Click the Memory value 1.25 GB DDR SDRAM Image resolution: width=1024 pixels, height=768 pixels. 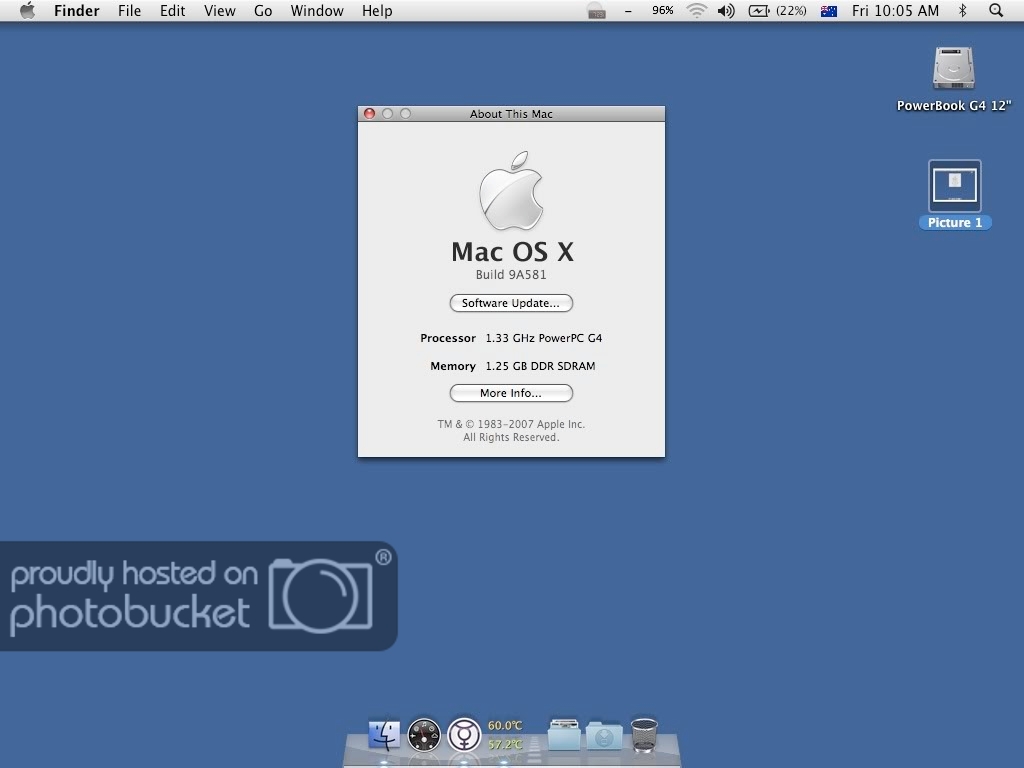(x=540, y=366)
